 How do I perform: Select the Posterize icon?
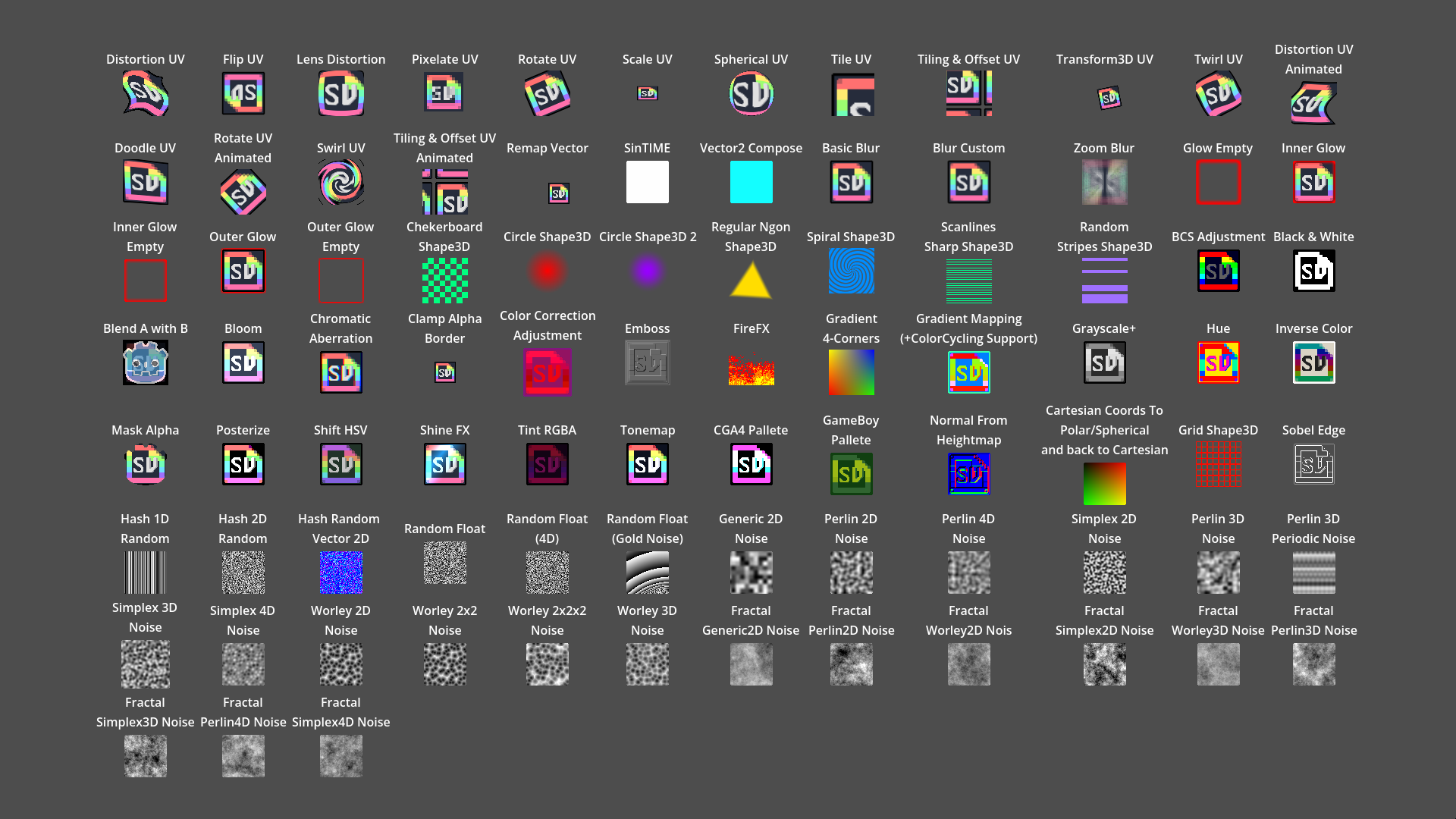pos(243,464)
